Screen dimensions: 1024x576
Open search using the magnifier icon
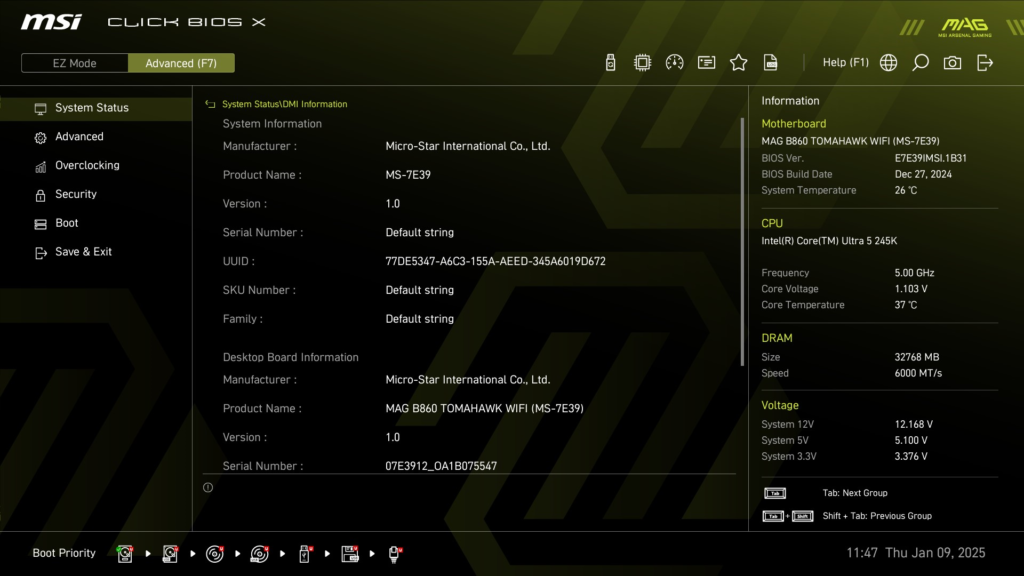tap(920, 61)
